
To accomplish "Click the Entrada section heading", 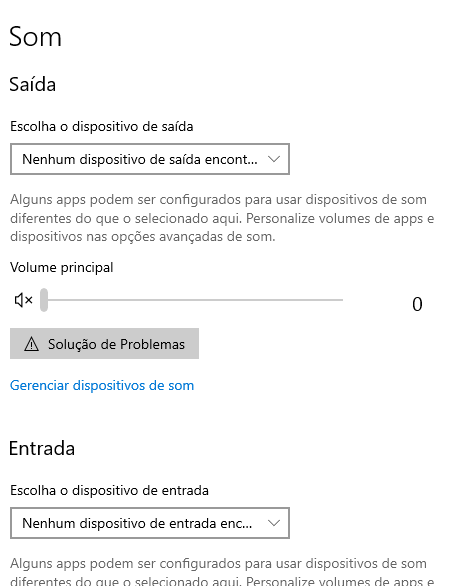I will [42, 448].
